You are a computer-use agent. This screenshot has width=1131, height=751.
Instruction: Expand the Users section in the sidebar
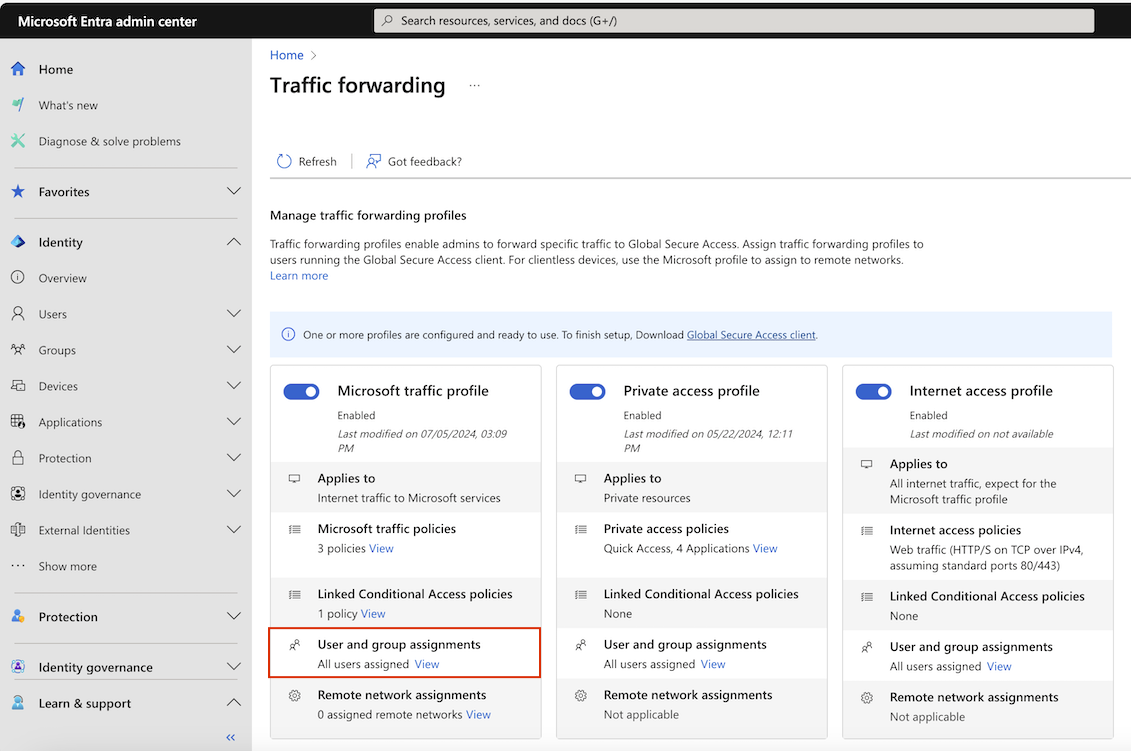(233, 314)
